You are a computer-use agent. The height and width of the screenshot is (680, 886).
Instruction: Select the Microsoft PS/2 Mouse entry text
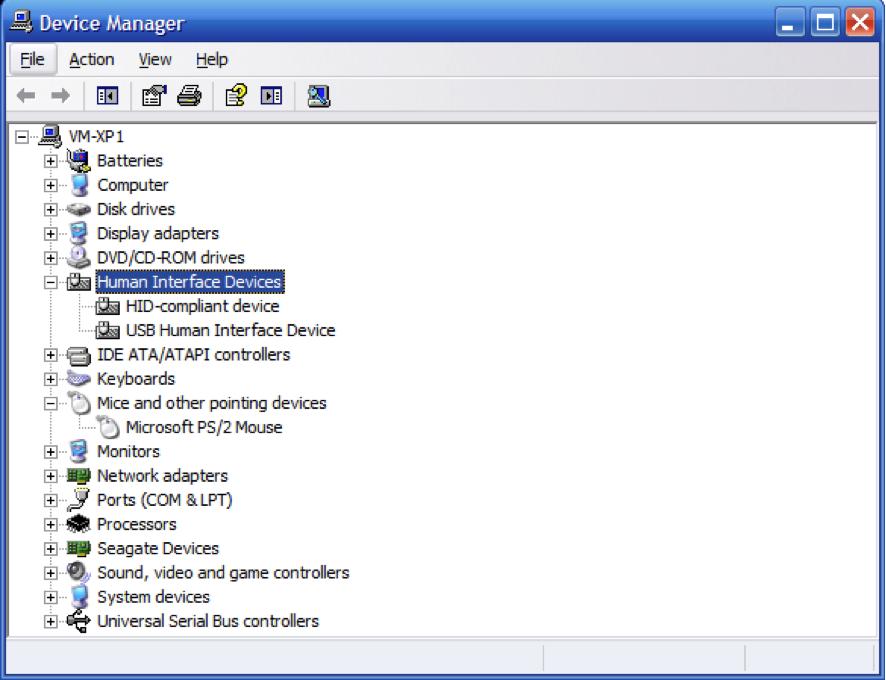click(x=204, y=427)
